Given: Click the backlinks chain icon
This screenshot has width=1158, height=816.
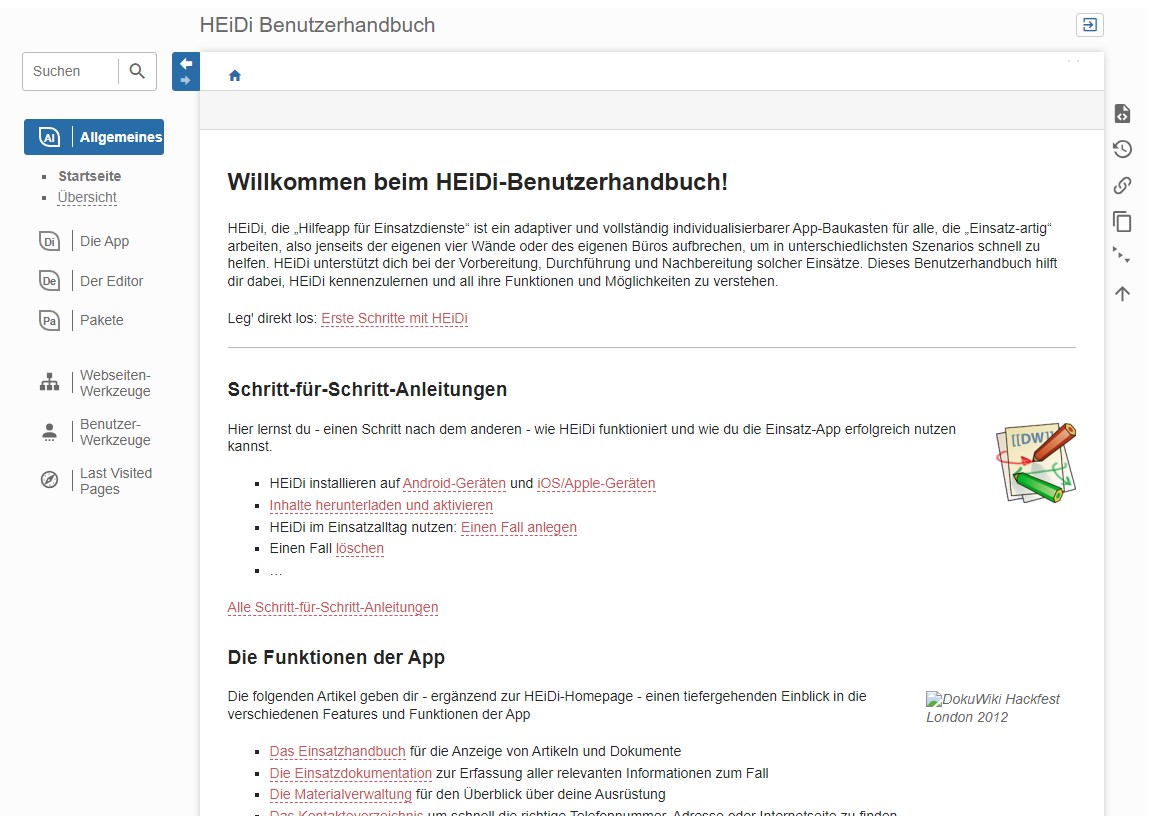Looking at the screenshot, I should click(x=1122, y=185).
